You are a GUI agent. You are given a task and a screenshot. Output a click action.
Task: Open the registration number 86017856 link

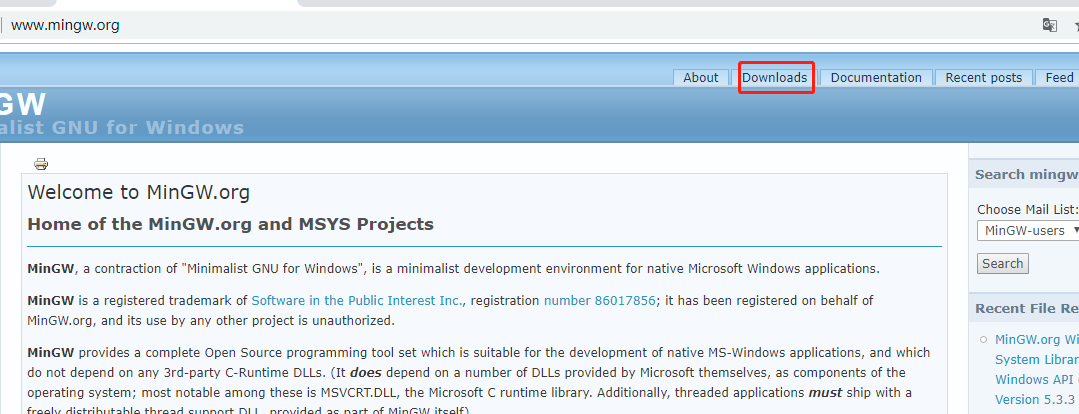click(x=599, y=301)
